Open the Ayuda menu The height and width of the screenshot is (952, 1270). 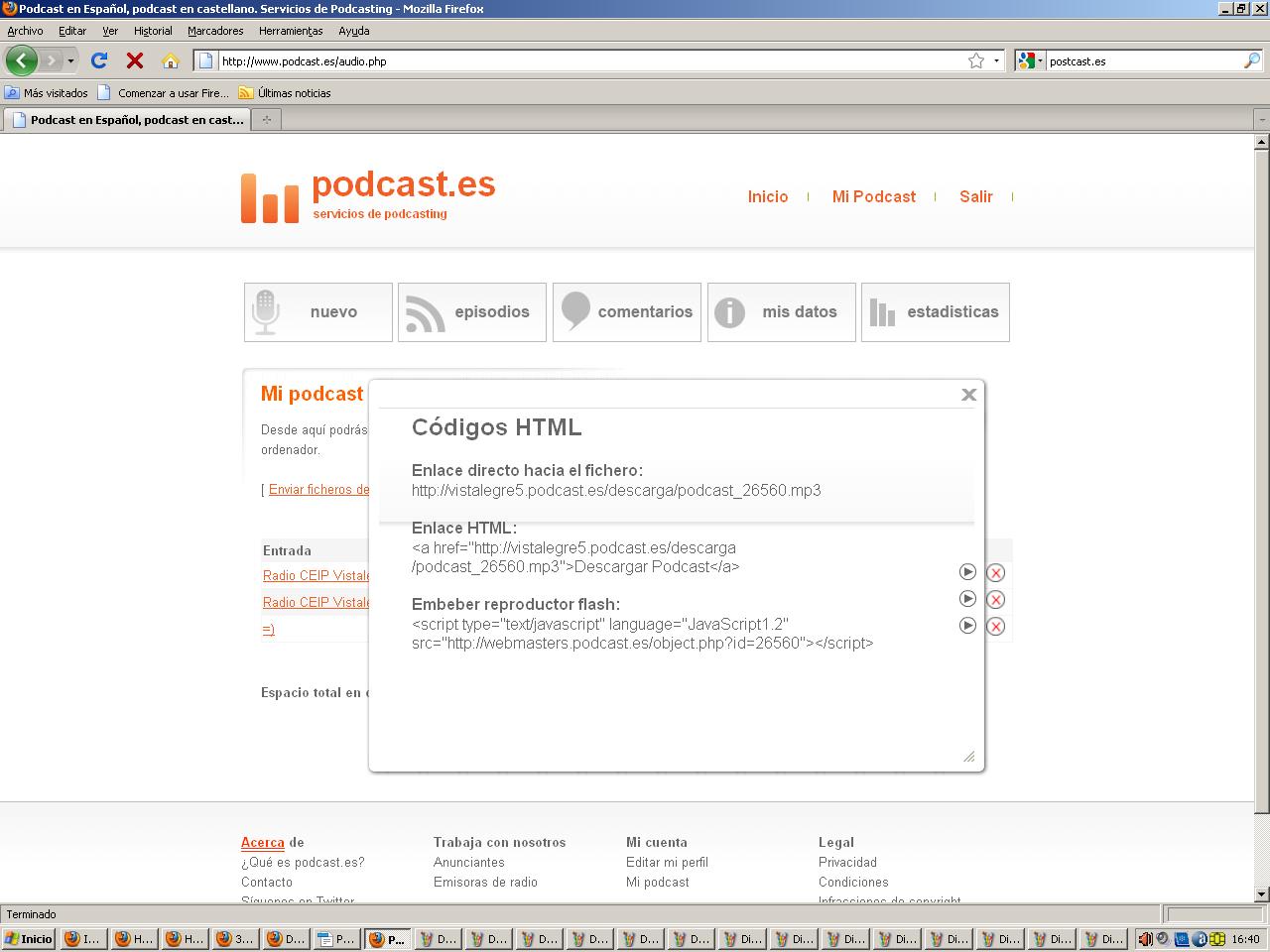[x=353, y=31]
